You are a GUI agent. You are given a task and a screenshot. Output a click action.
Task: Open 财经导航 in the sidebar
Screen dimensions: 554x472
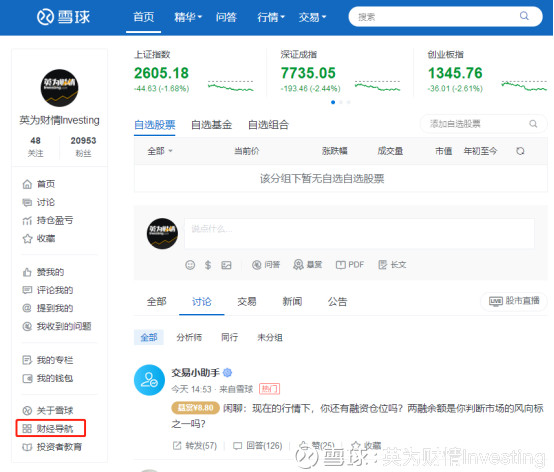pos(48,429)
